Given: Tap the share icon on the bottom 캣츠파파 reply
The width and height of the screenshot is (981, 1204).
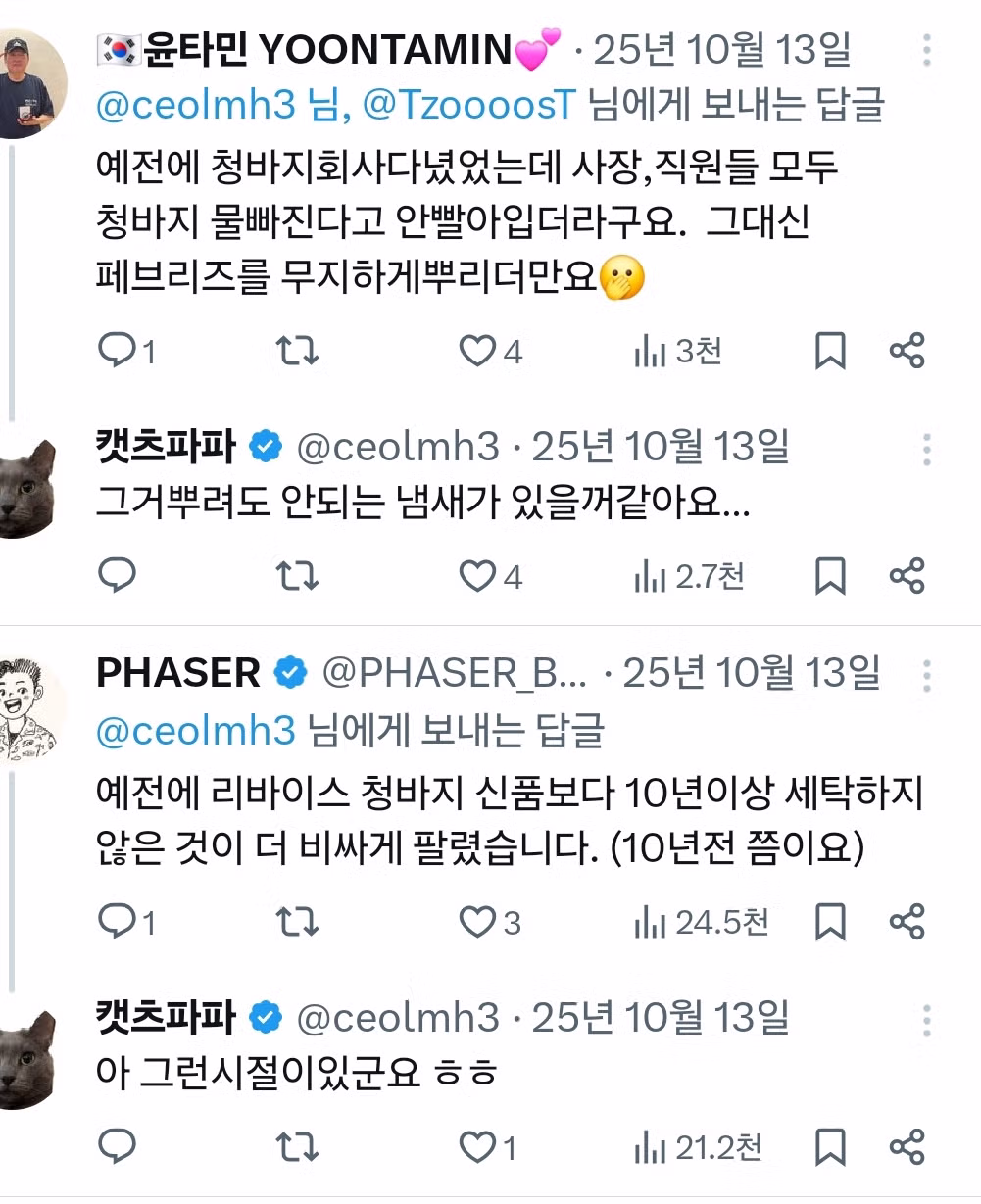Looking at the screenshot, I should pos(905,1144).
